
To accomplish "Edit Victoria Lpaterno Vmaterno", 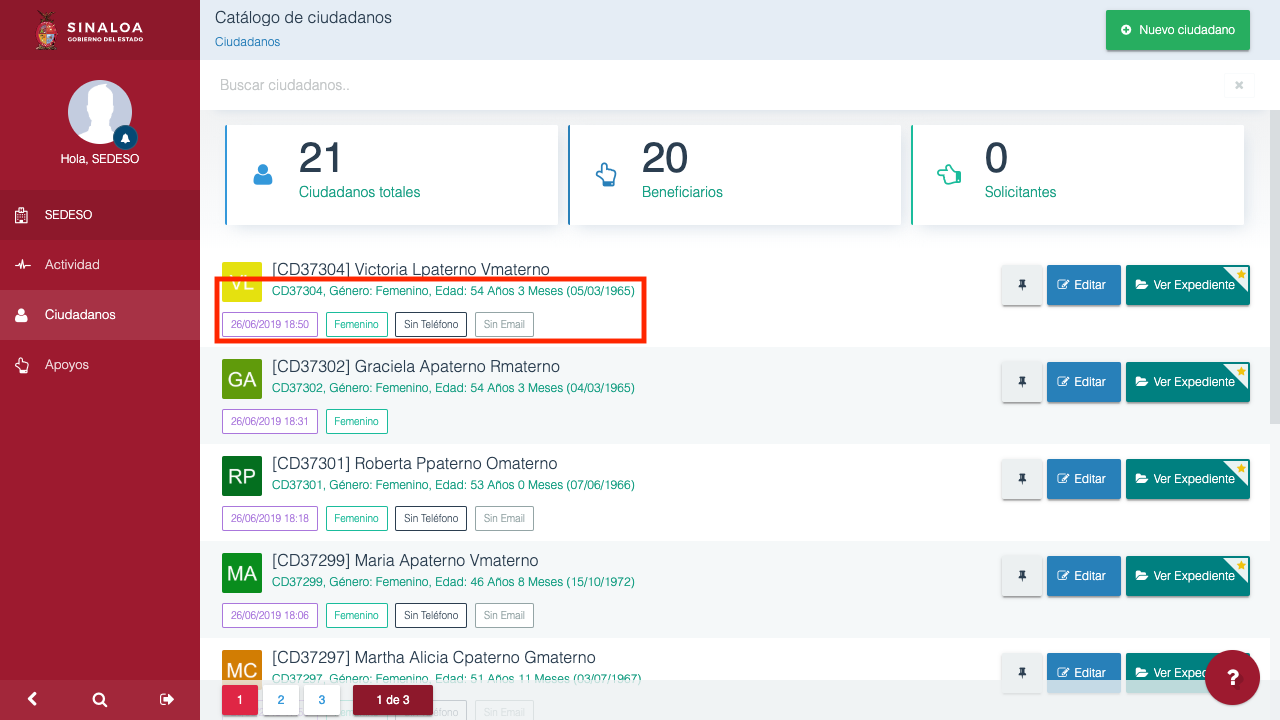I will tap(1082, 285).
